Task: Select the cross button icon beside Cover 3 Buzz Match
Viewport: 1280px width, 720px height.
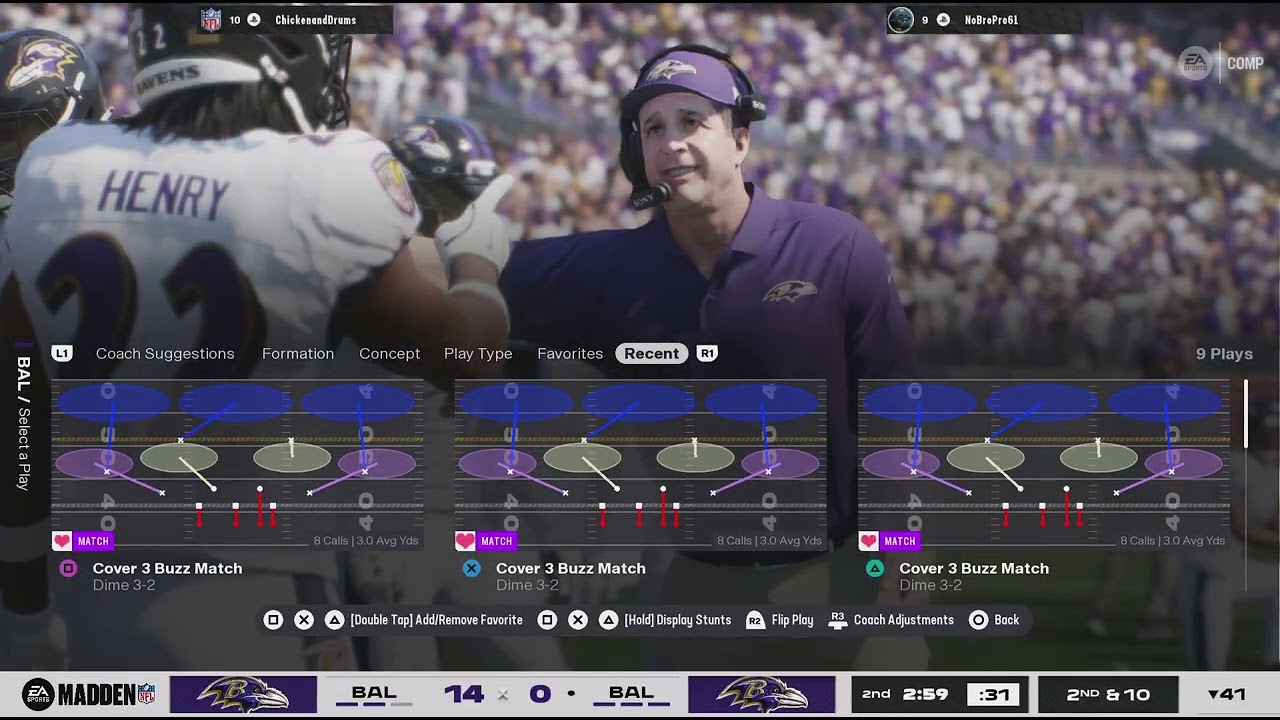Action: tap(472, 568)
